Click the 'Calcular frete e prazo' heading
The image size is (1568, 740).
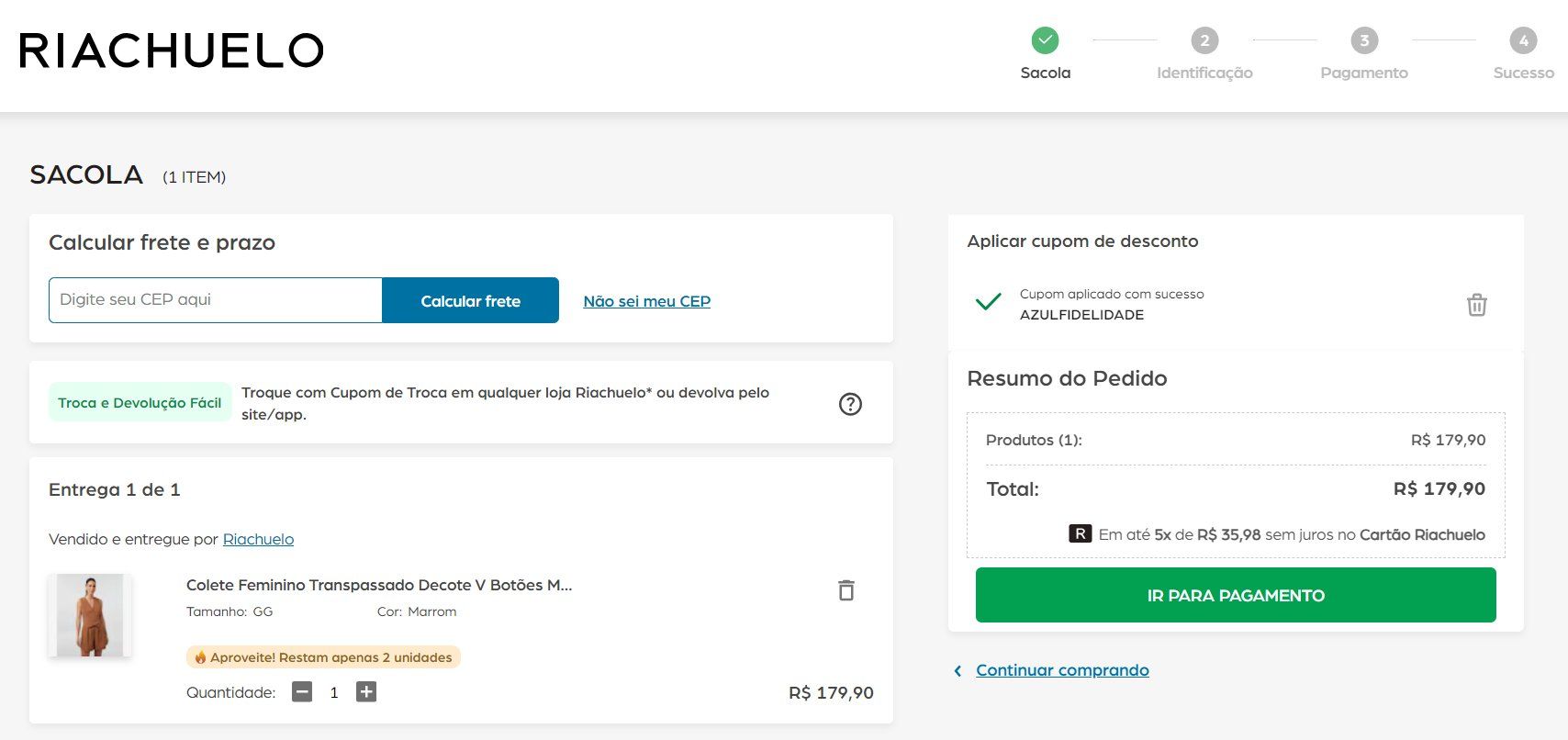point(162,242)
